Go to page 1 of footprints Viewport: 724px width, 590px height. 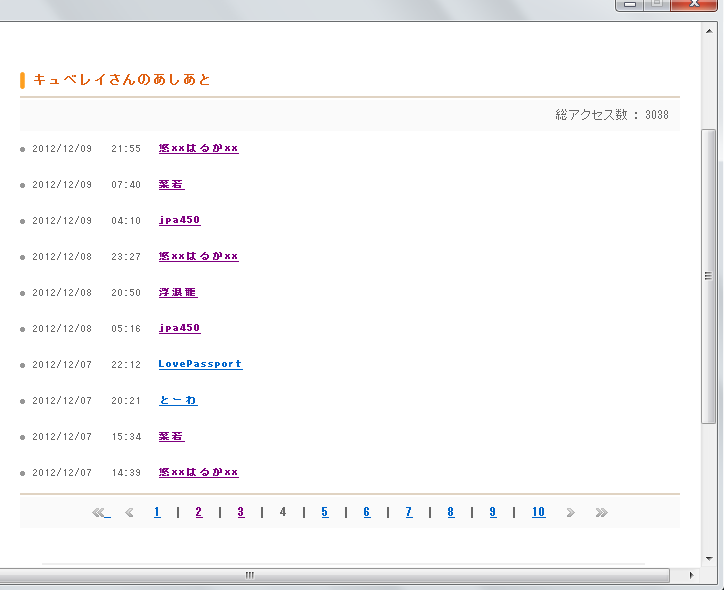point(157,512)
